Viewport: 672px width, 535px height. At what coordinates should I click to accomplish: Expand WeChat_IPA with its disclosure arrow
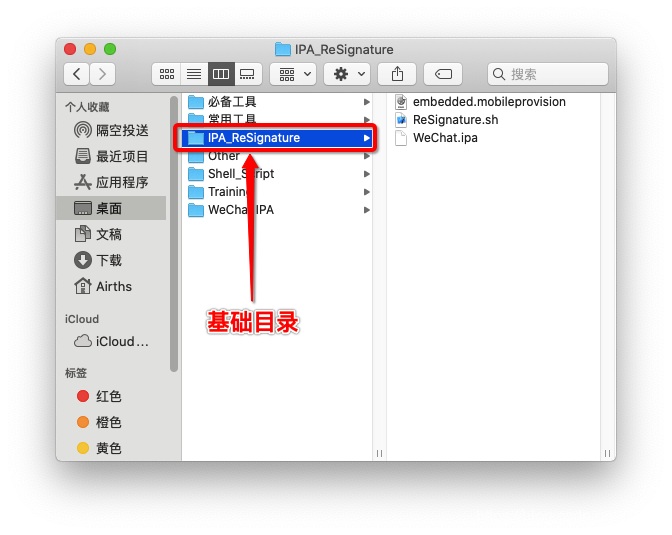point(366,210)
